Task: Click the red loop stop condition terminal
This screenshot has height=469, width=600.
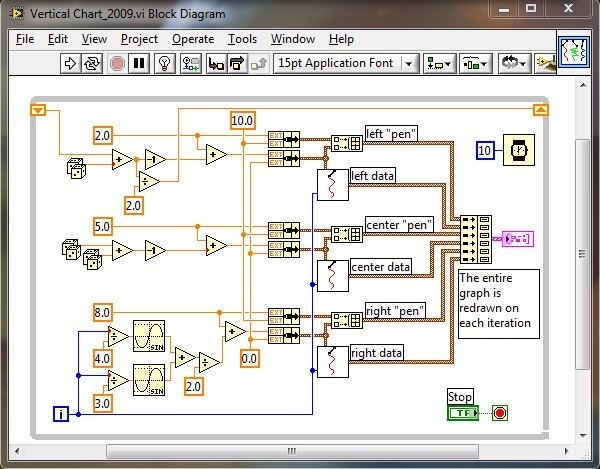Action: click(500, 412)
